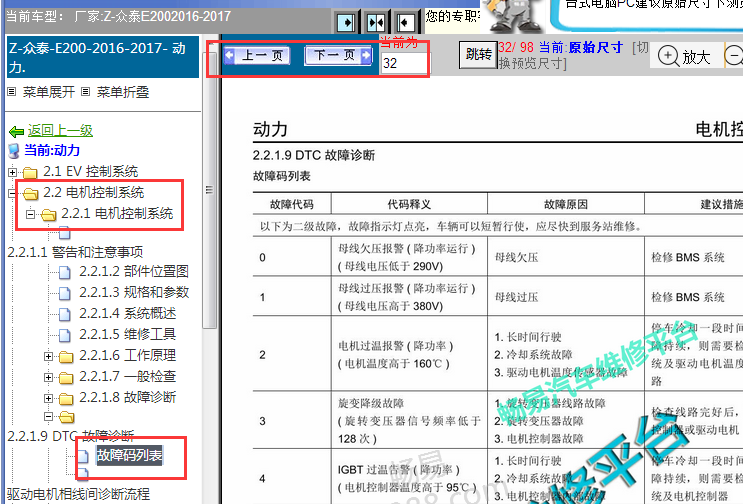Select 故障码列表 tree item
This screenshot has width=743, height=504.
(129, 455)
